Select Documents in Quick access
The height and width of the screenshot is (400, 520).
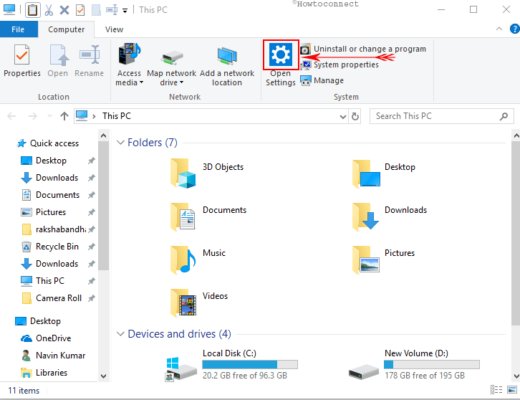[57, 195]
